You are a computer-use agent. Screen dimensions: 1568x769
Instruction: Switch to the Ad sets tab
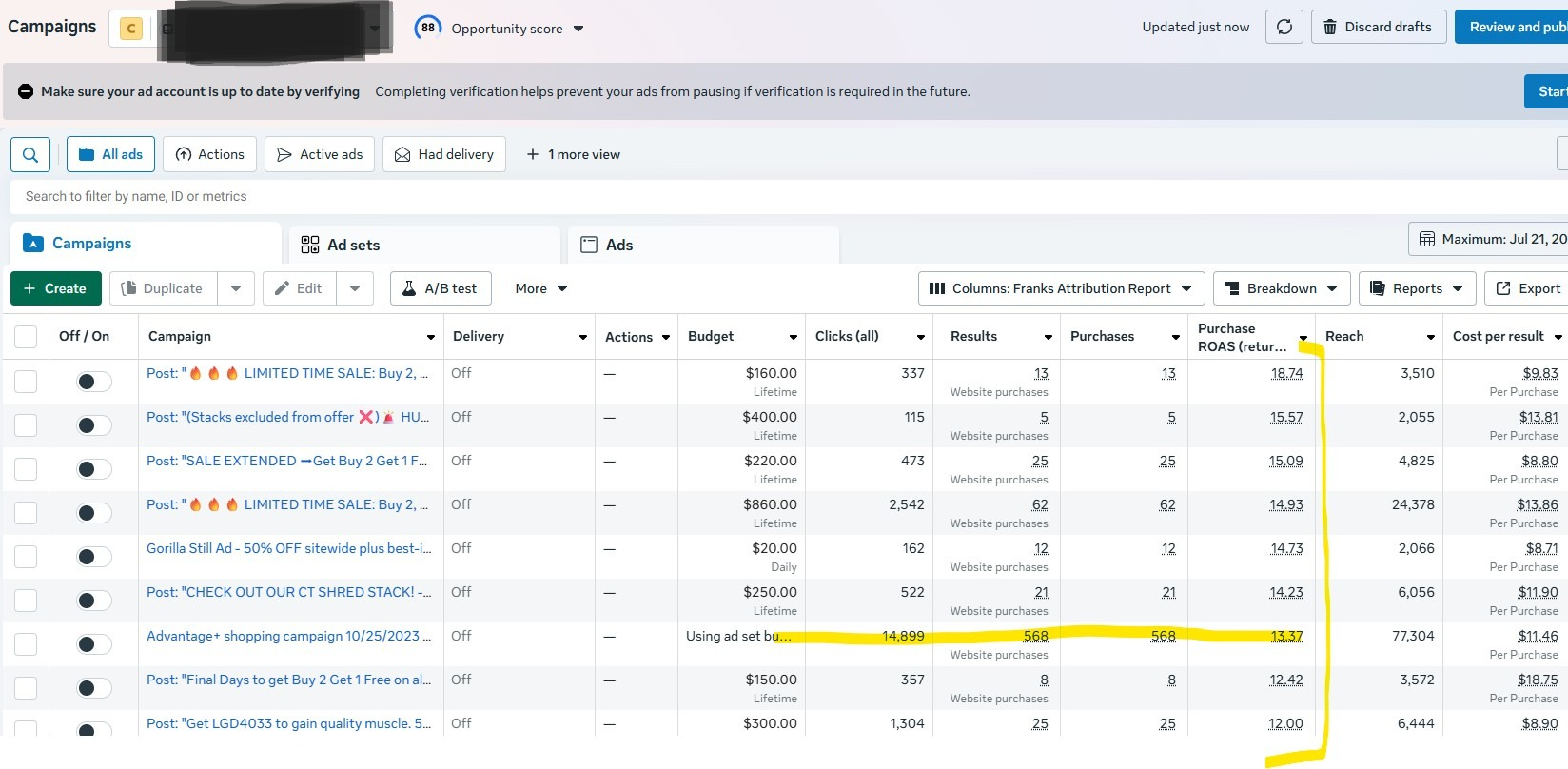click(x=424, y=245)
